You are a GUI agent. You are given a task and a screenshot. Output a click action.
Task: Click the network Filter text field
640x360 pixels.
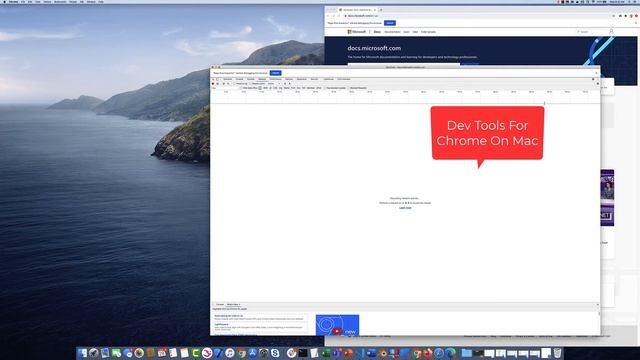click(x=225, y=88)
